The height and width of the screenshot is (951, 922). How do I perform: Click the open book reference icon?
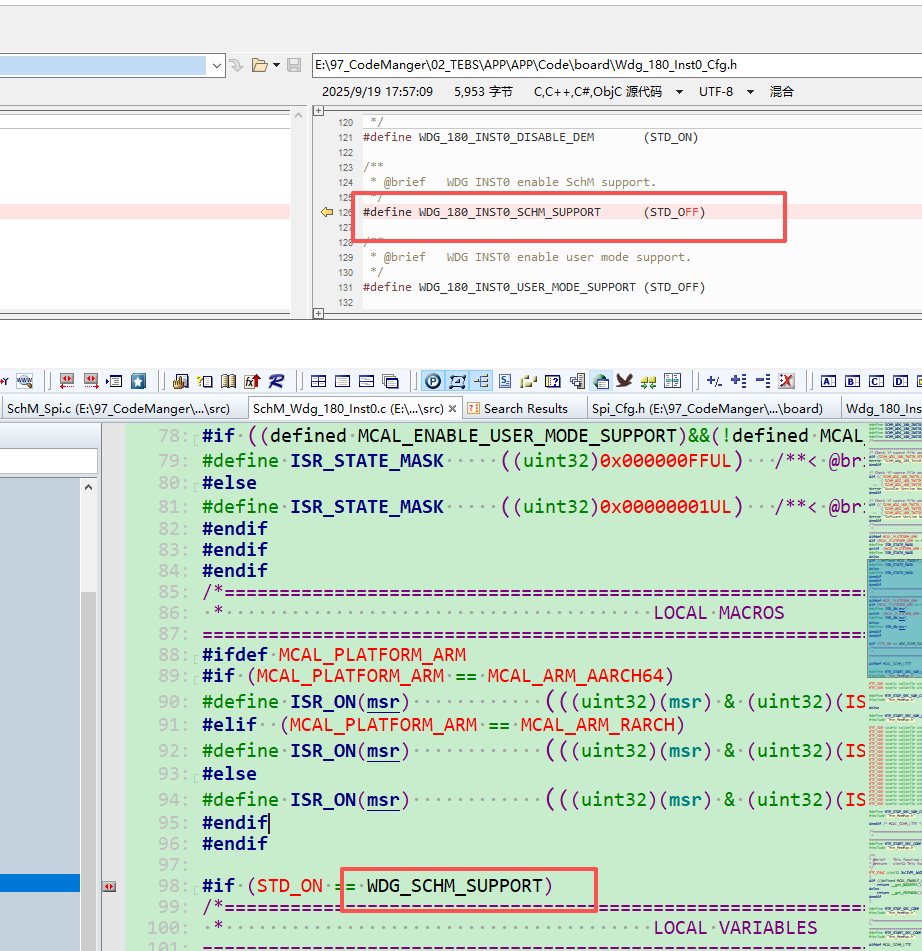228,381
